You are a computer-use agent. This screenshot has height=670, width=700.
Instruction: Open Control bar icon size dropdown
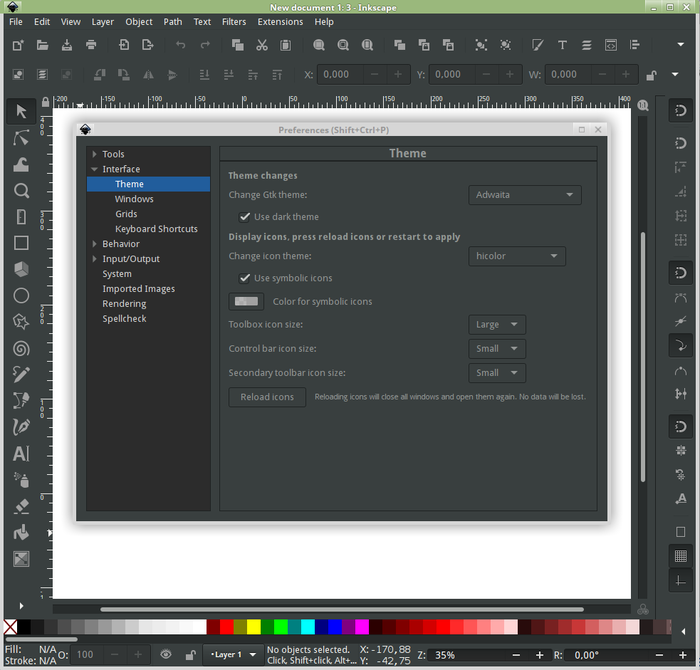pos(497,349)
